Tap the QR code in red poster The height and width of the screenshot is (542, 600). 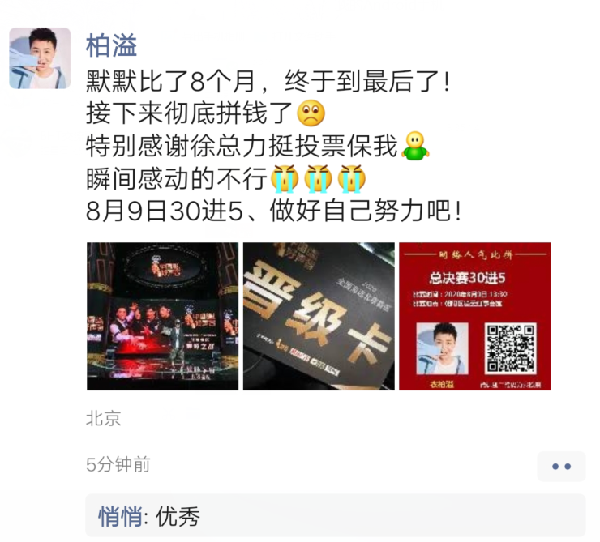pos(510,348)
